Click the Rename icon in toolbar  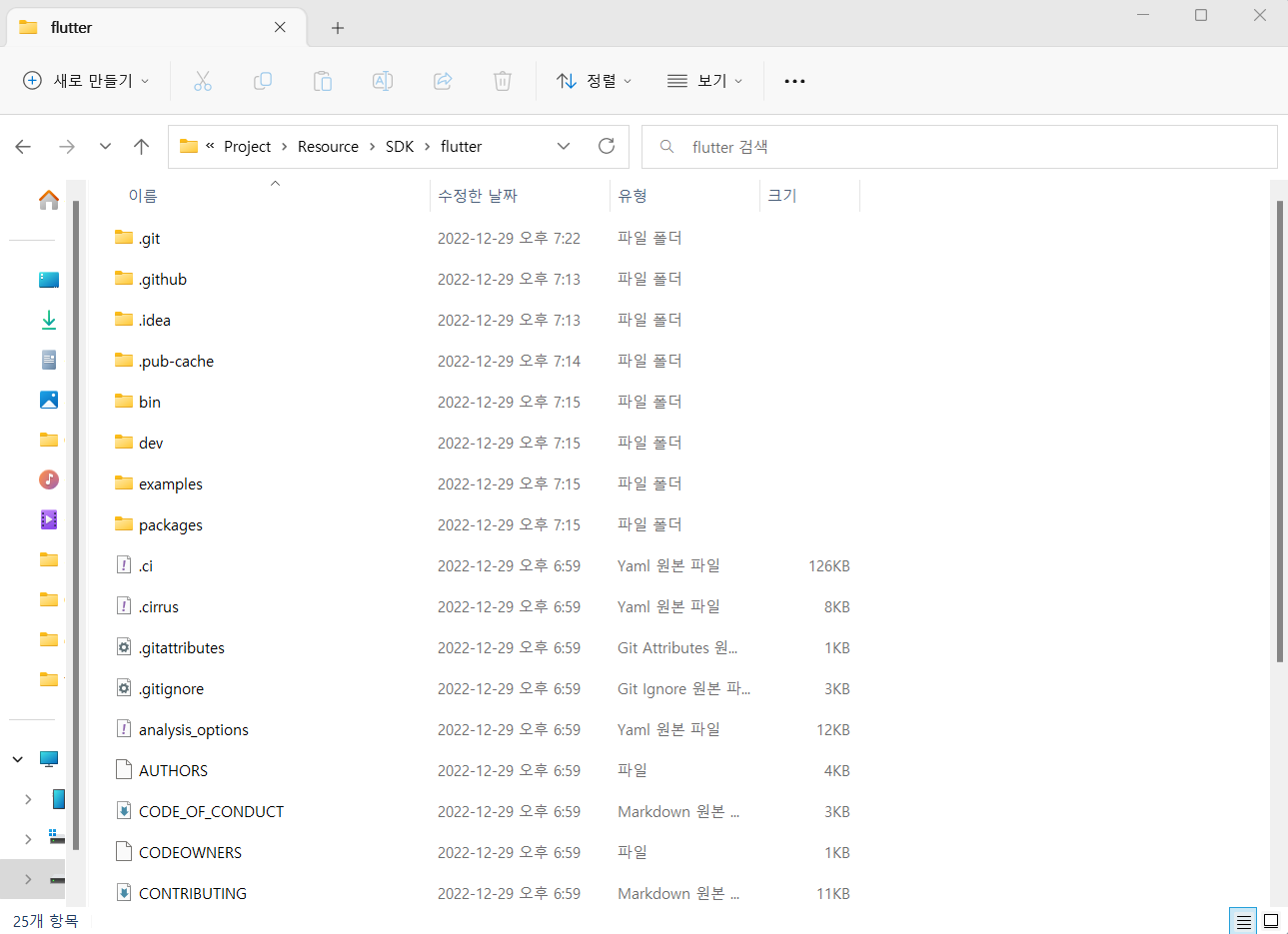383,81
